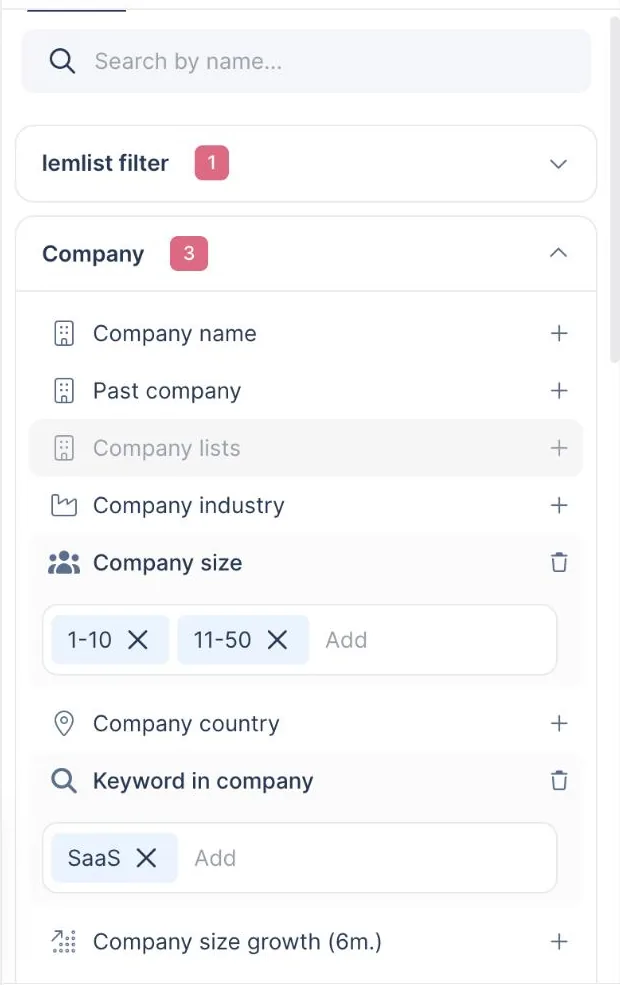Add a Company industry filter with plus icon
The height and width of the screenshot is (985, 620).
coord(558,505)
